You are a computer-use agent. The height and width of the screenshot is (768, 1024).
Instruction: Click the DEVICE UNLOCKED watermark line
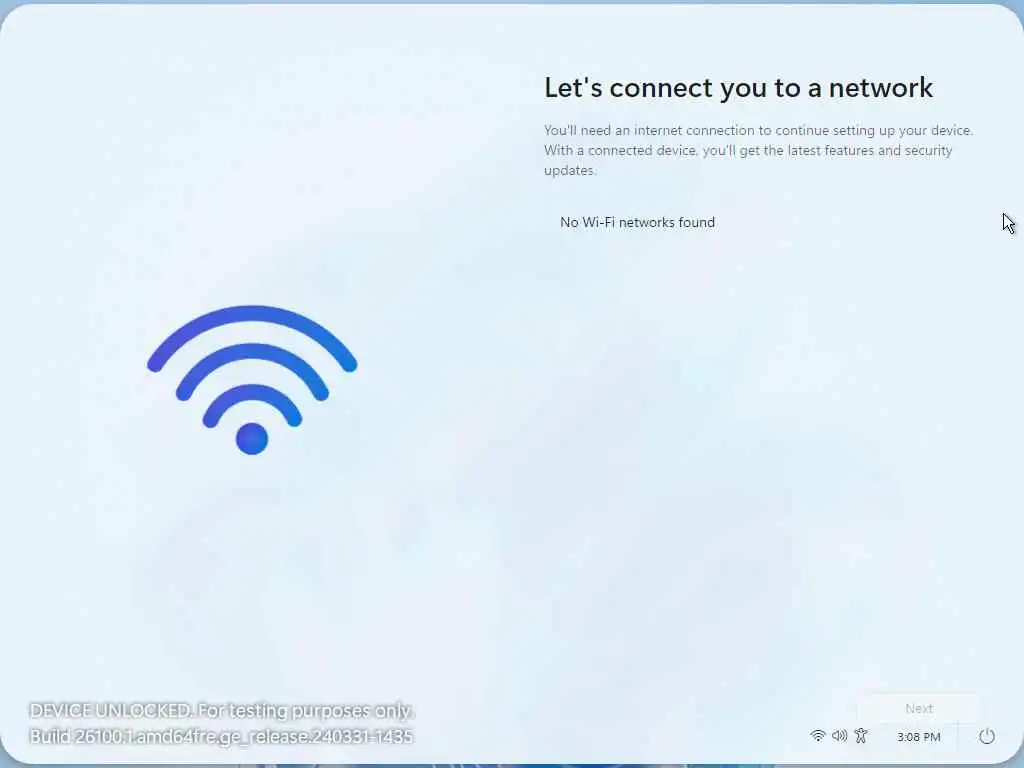click(222, 711)
